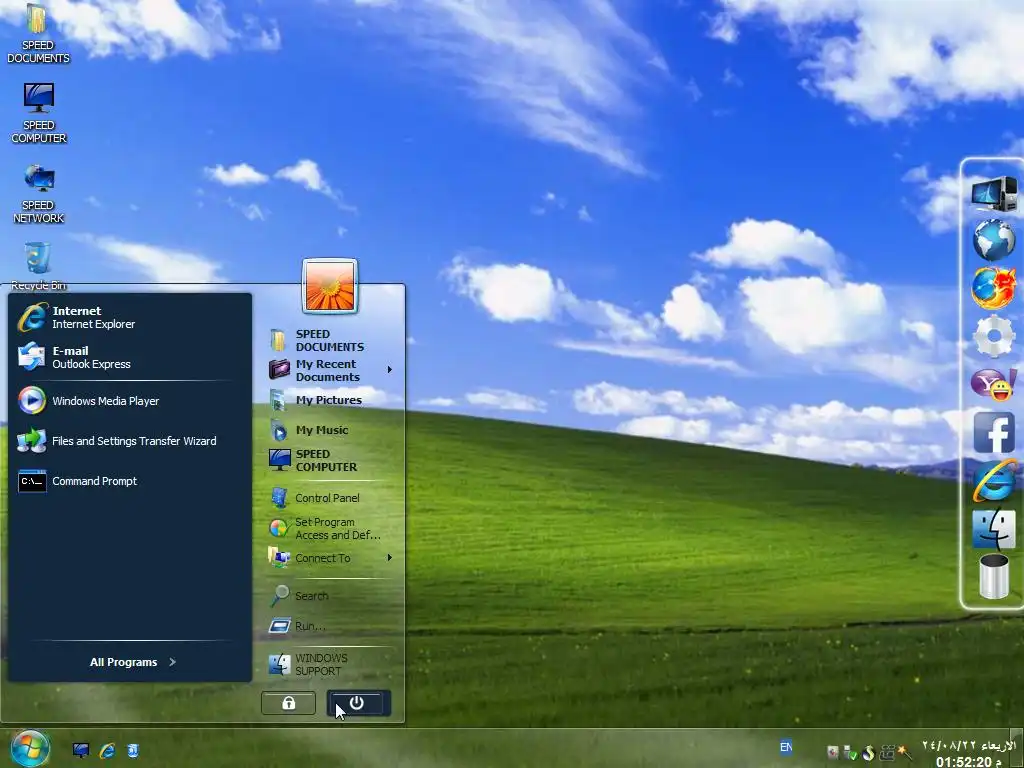
Task: Open Internet Explorer quick launch icon
Action: click(107, 750)
